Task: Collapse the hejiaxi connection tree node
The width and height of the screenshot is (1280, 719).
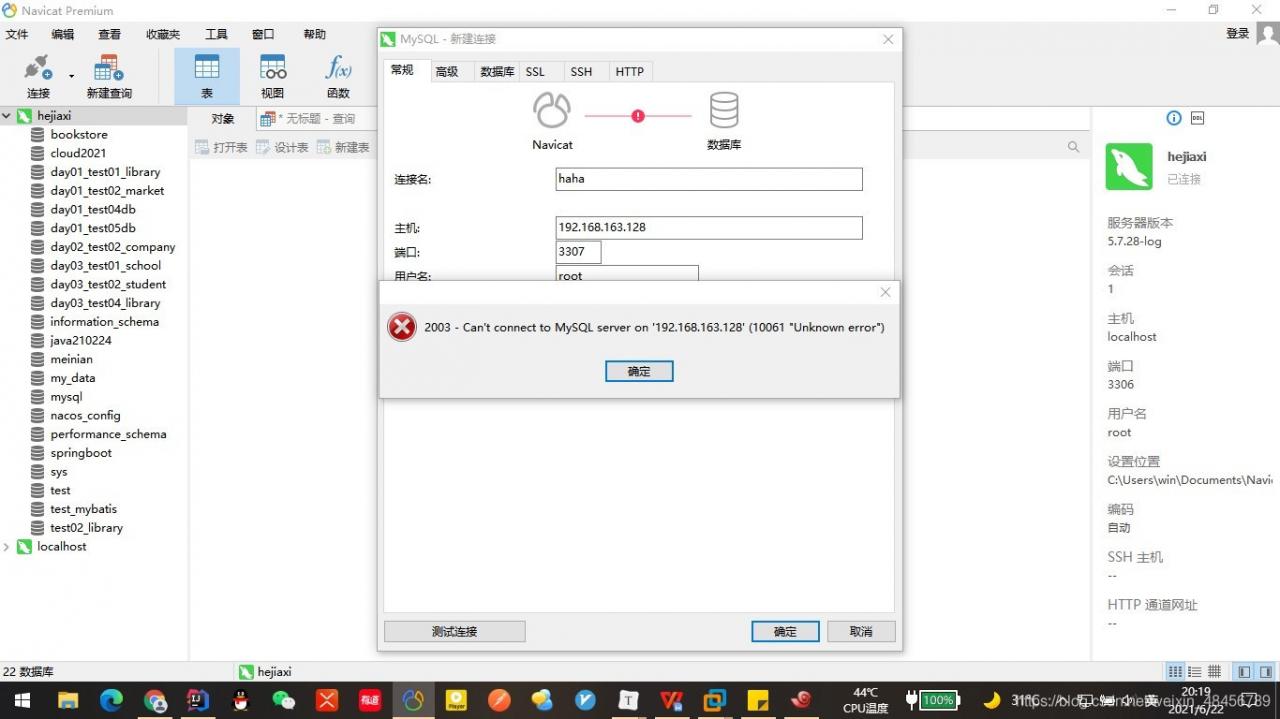Action: click(7, 116)
